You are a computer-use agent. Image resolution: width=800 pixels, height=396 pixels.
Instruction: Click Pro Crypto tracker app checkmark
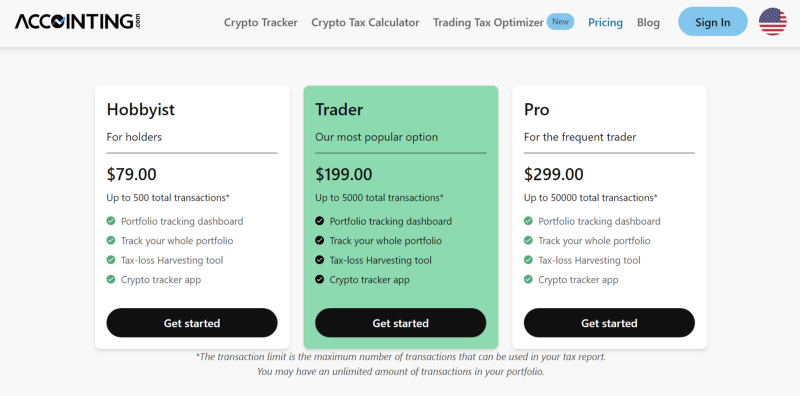pos(528,279)
